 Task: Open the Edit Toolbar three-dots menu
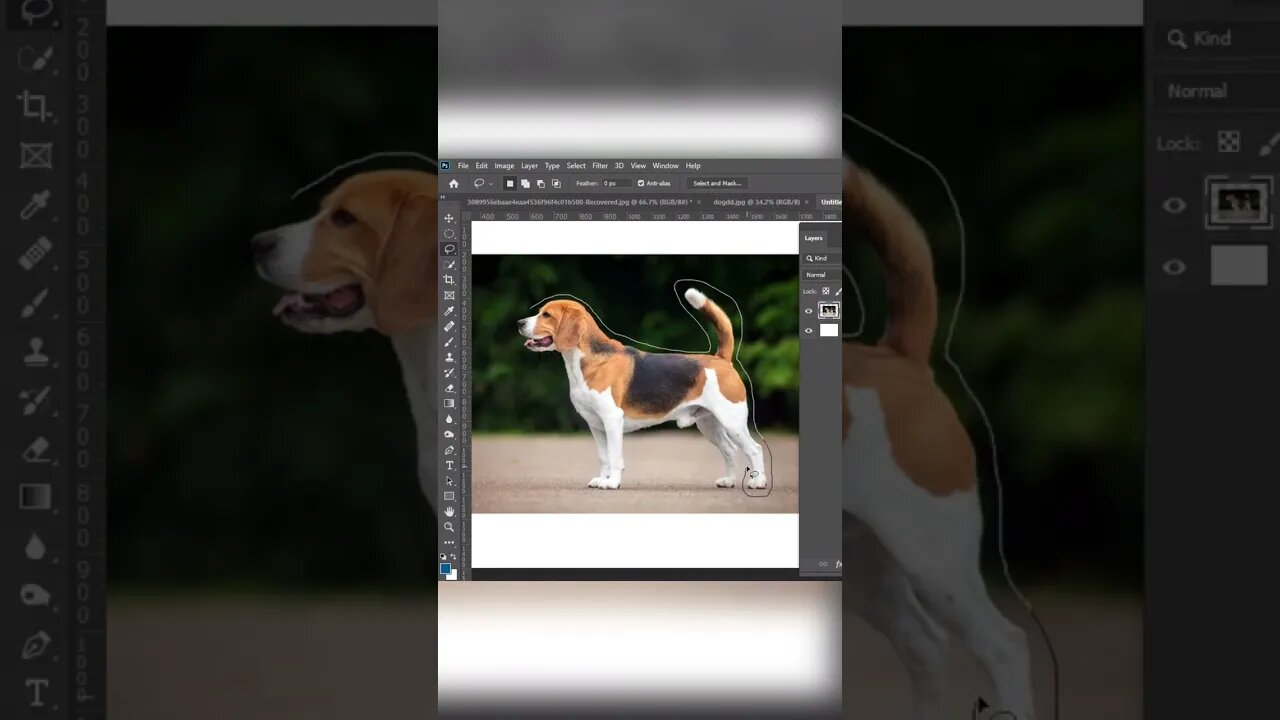tap(449, 542)
